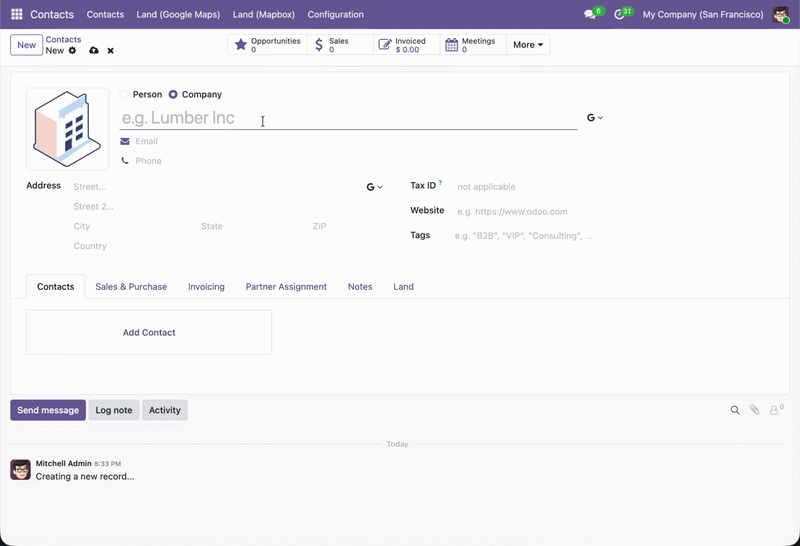Open Land (Google Maps) menu

pyautogui.click(x=178, y=14)
